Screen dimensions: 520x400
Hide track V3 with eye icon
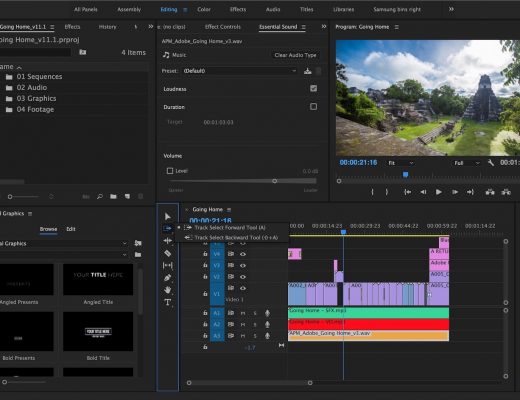pos(243,266)
